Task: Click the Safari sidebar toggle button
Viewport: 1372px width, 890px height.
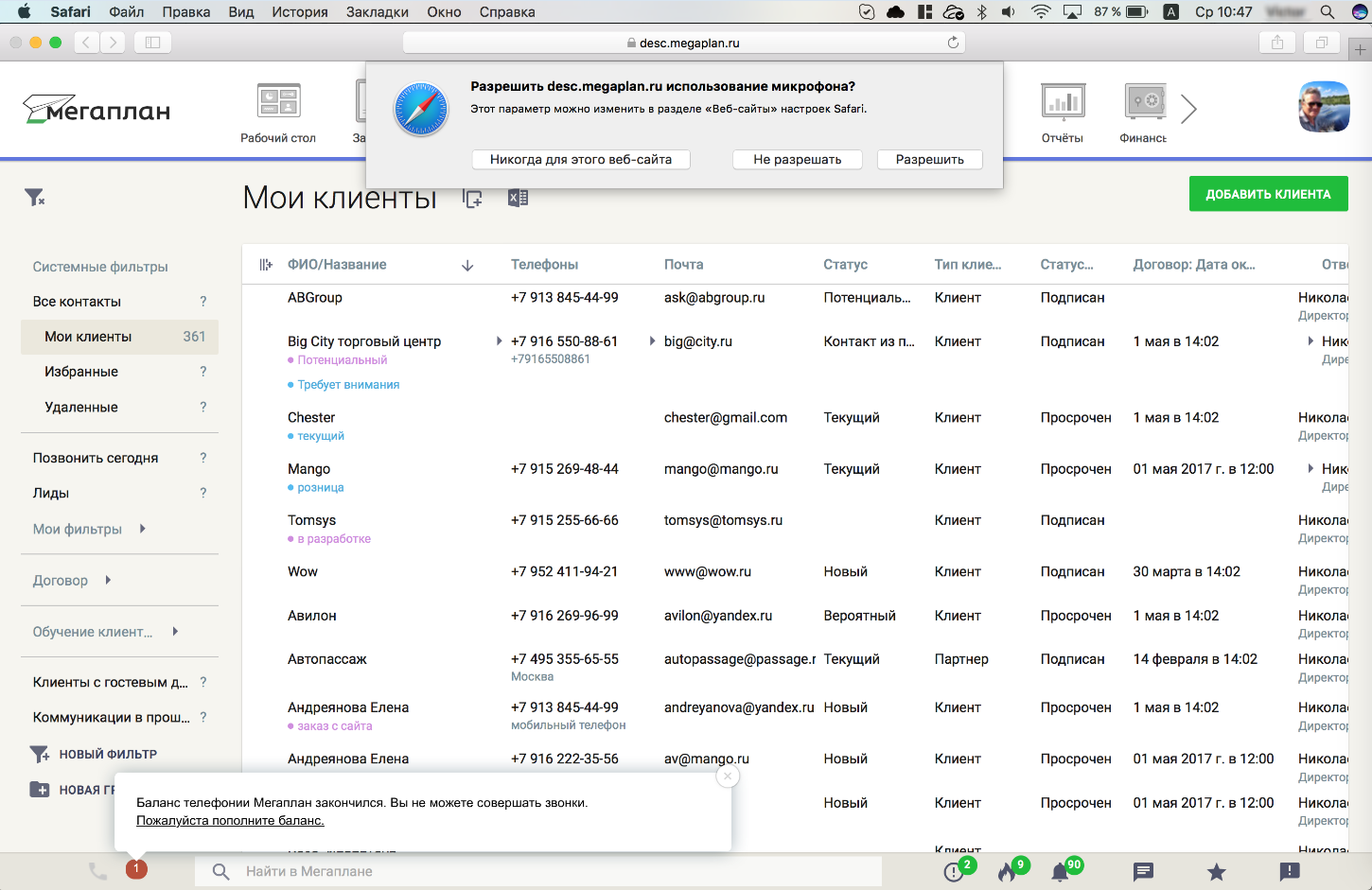Action: pyautogui.click(x=152, y=43)
